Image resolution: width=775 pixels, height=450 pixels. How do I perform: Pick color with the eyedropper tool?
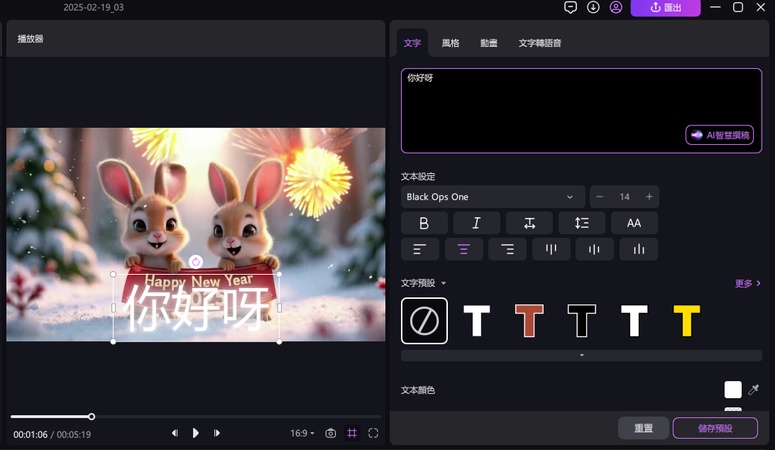pos(753,390)
